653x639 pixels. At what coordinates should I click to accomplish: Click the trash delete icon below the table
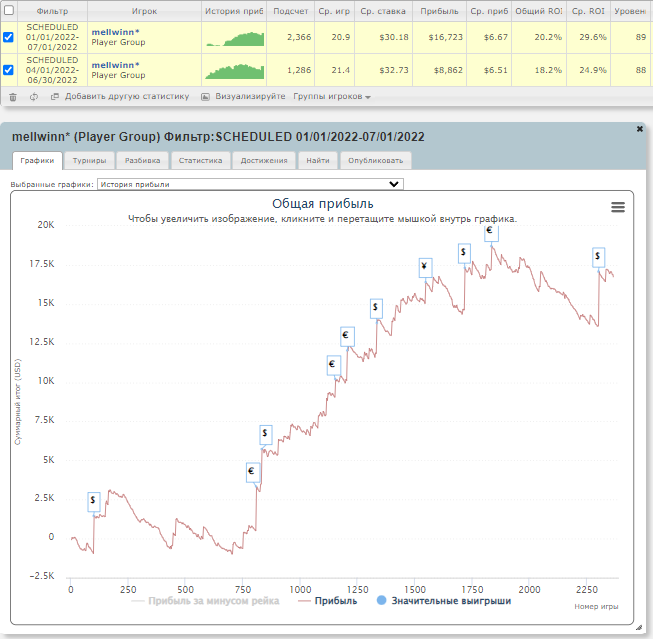click(x=13, y=97)
